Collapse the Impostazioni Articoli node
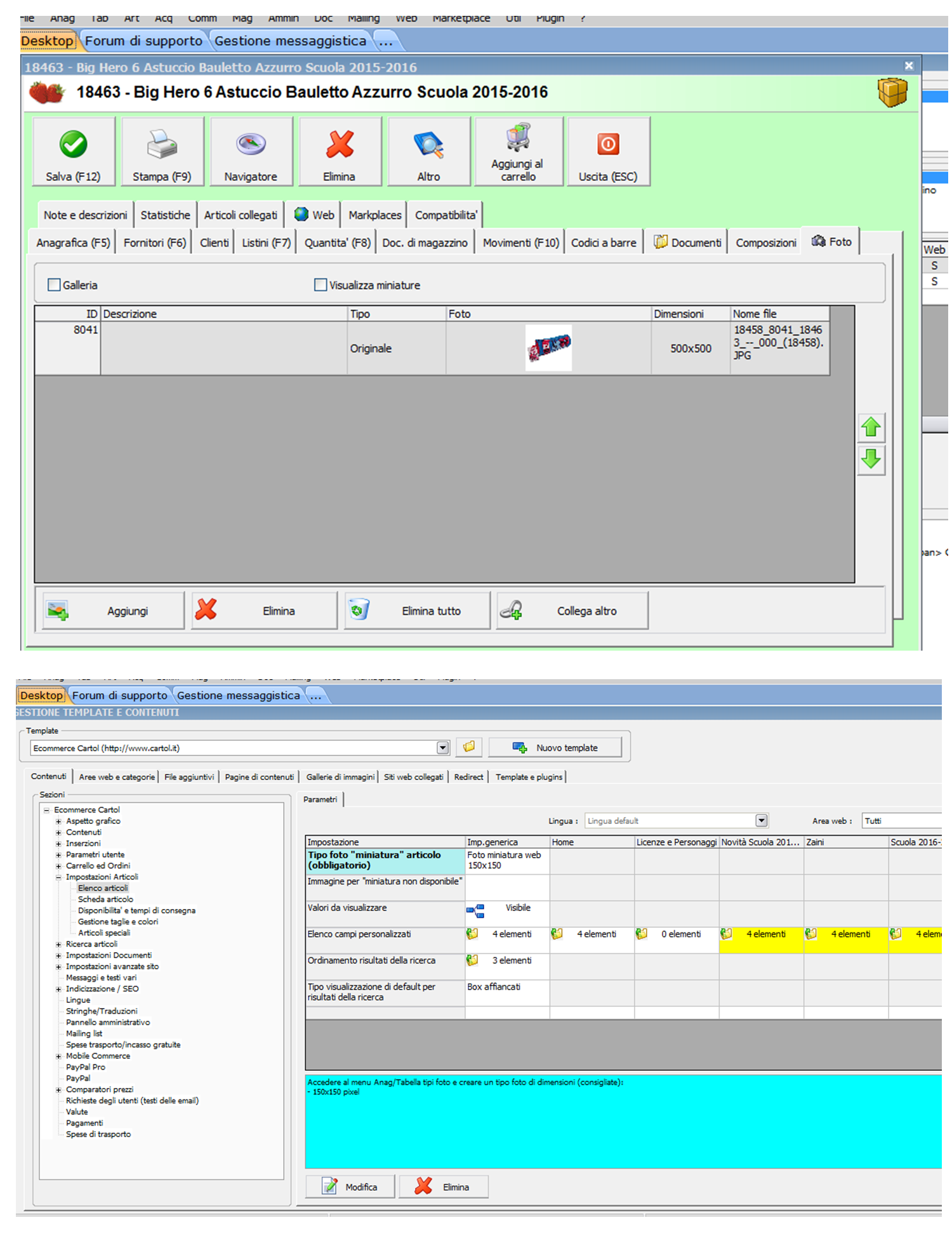 58,877
